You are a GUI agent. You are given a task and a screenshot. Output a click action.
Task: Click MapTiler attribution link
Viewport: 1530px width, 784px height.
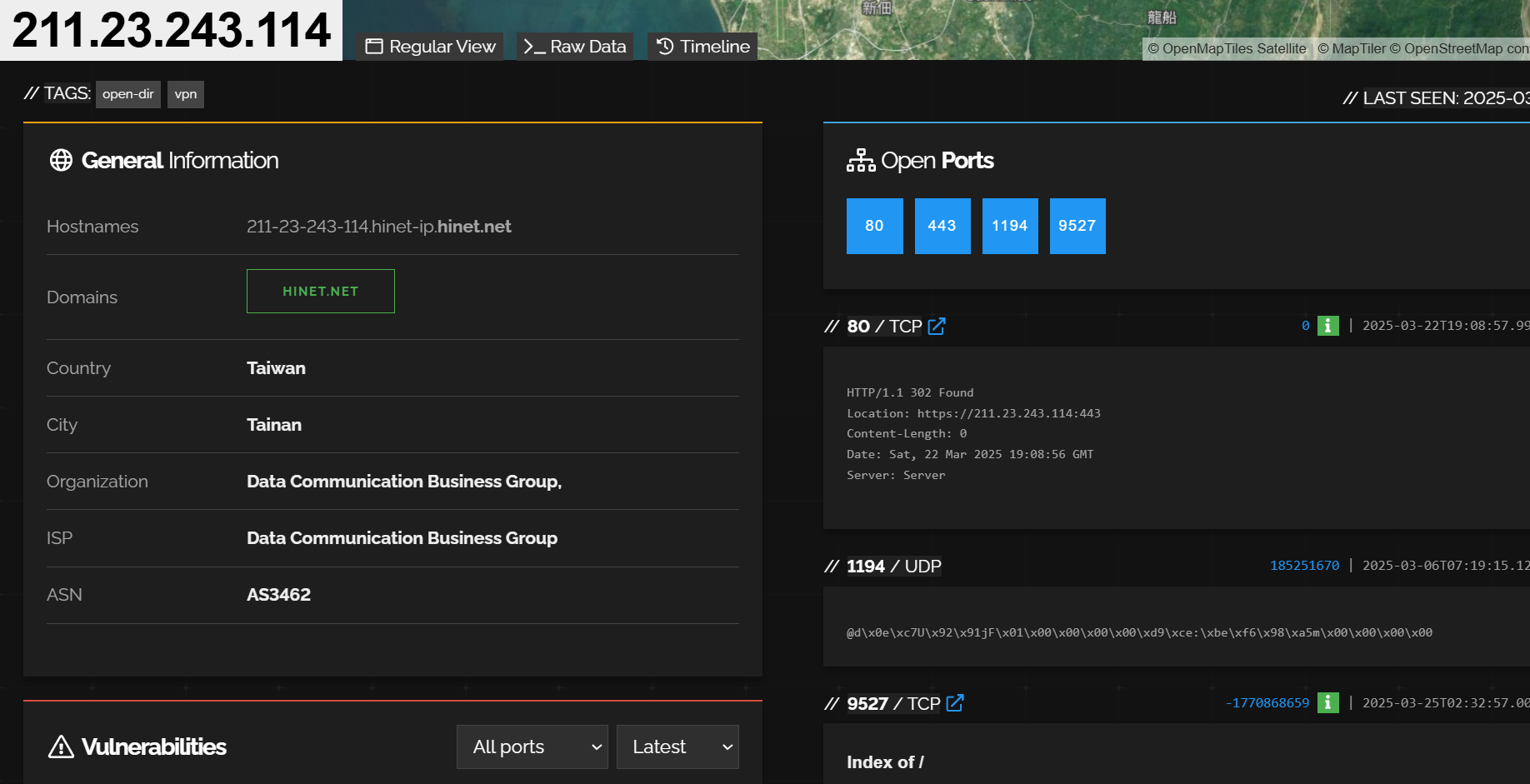tap(1352, 48)
